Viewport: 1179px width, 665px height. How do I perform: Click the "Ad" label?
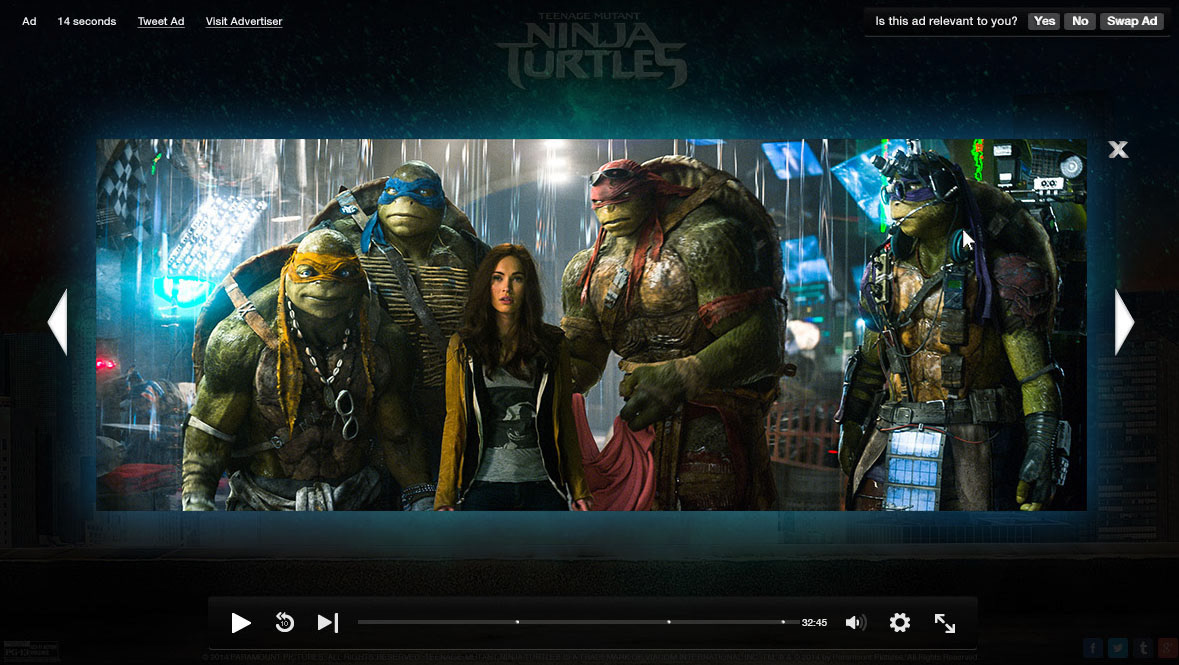tap(29, 21)
